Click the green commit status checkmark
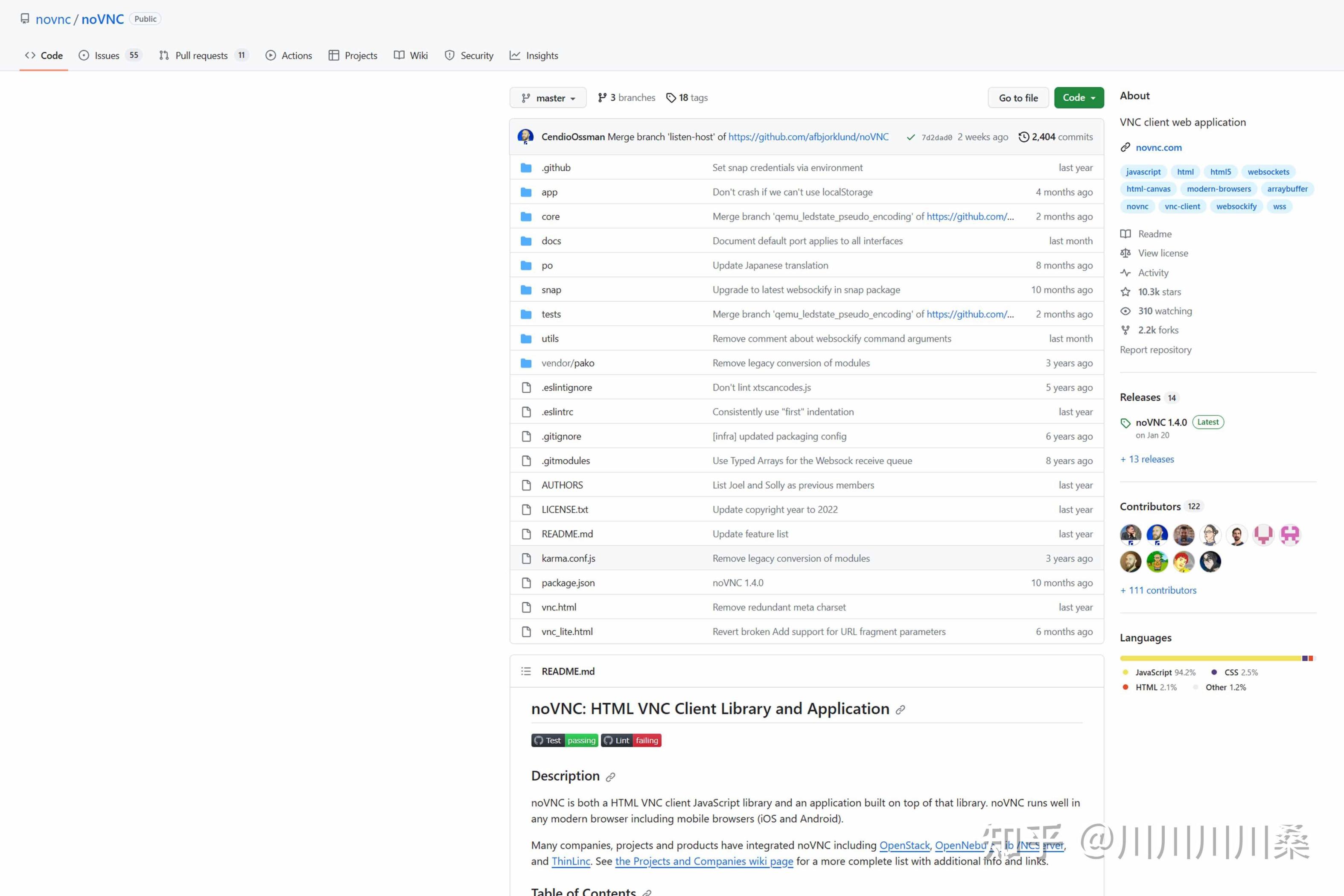 [910, 137]
